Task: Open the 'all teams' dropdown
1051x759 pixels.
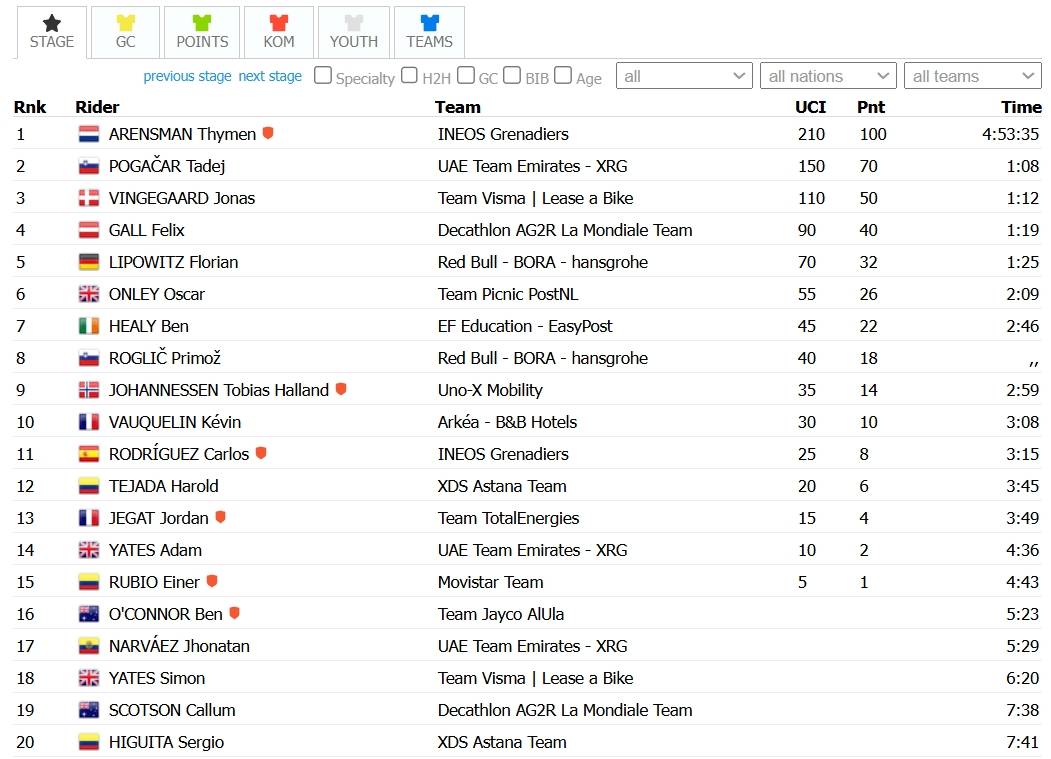Action: pos(973,76)
